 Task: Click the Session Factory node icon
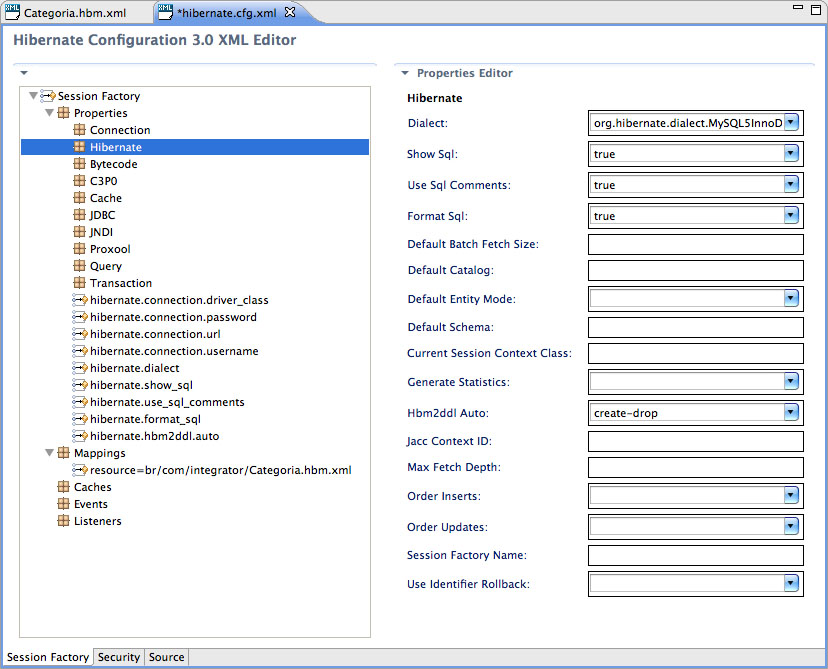(x=48, y=96)
